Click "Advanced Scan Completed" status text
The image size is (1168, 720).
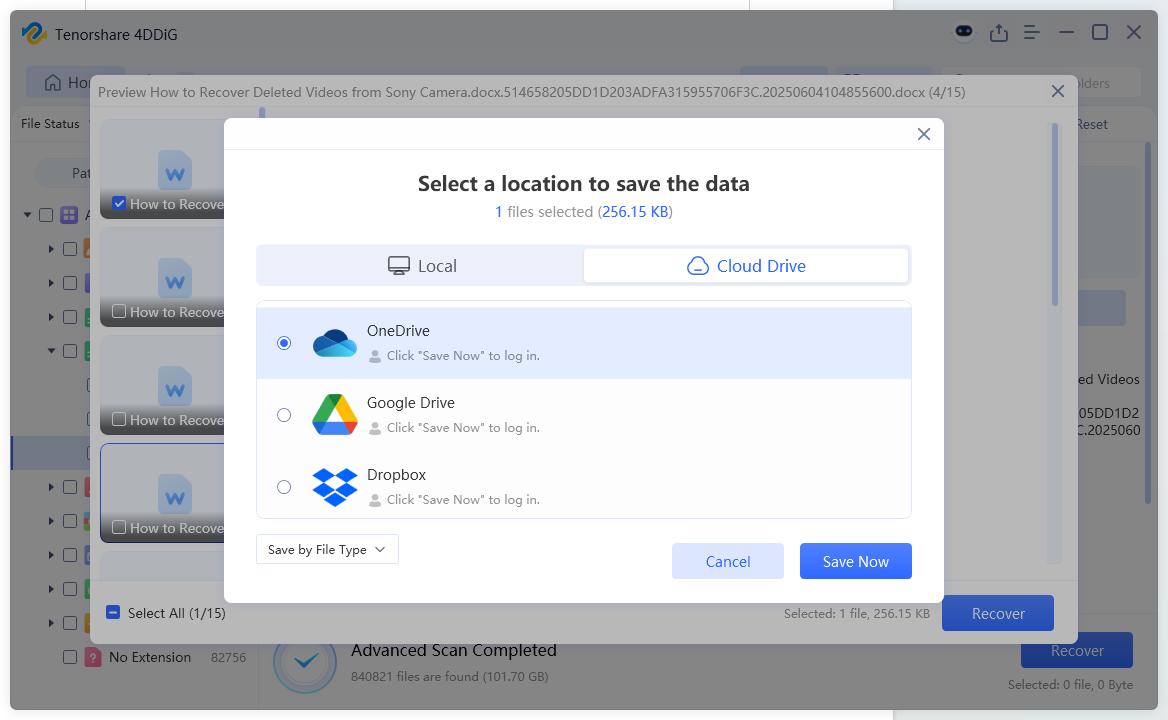click(x=454, y=650)
